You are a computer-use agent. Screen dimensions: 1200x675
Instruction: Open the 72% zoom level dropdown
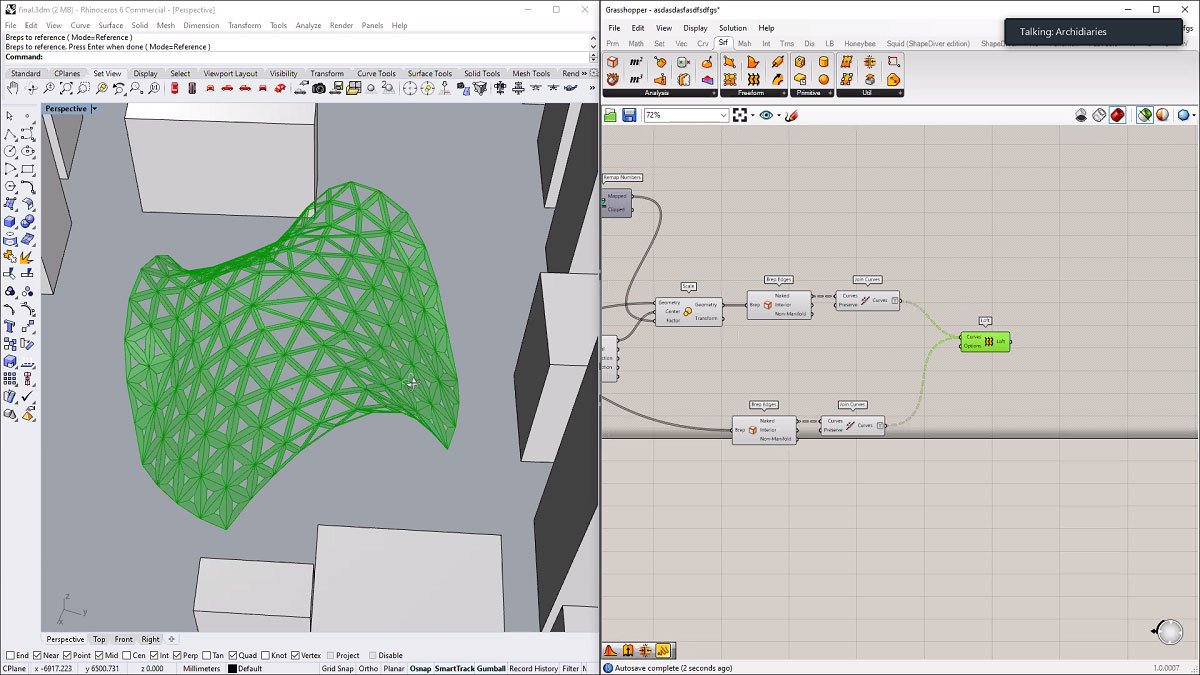(724, 116)
